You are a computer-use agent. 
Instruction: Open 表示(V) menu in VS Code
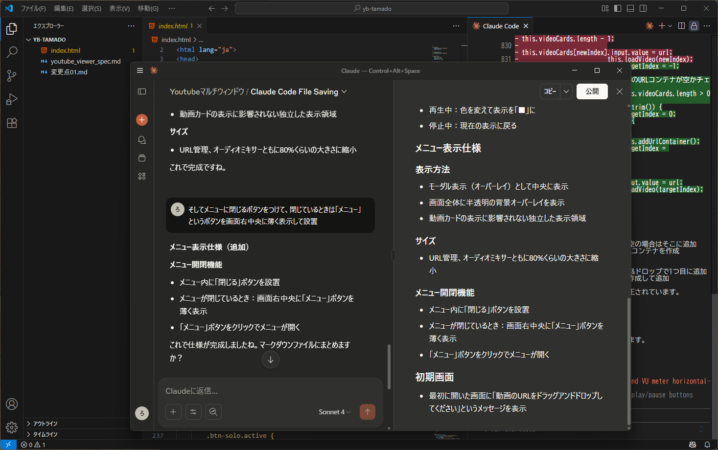(x=119, y=9)
